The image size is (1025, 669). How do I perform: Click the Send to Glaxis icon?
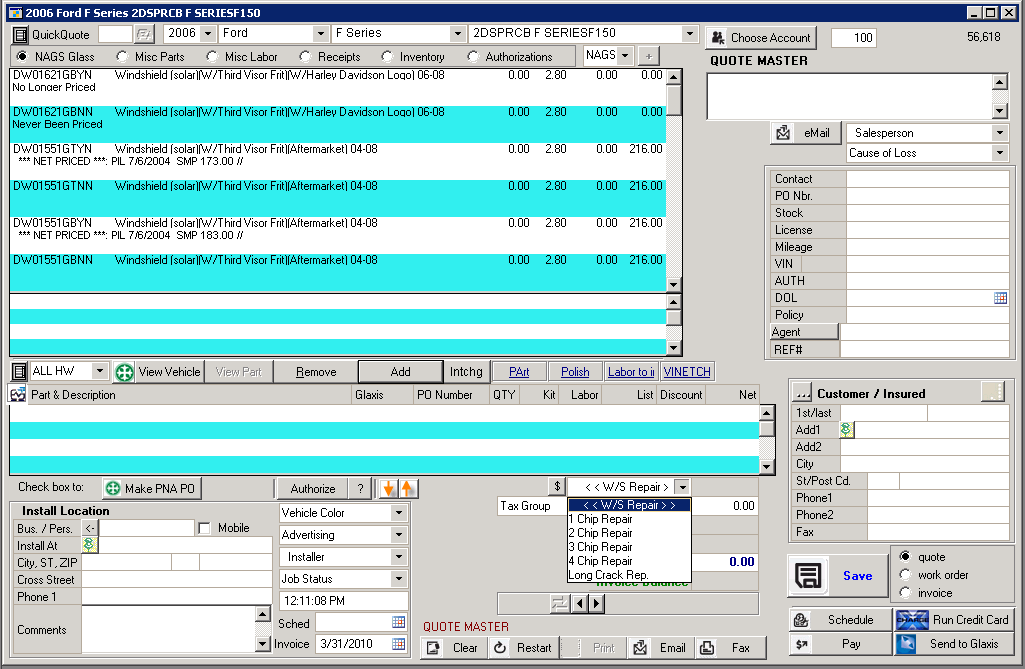click(x=906, y=643)
